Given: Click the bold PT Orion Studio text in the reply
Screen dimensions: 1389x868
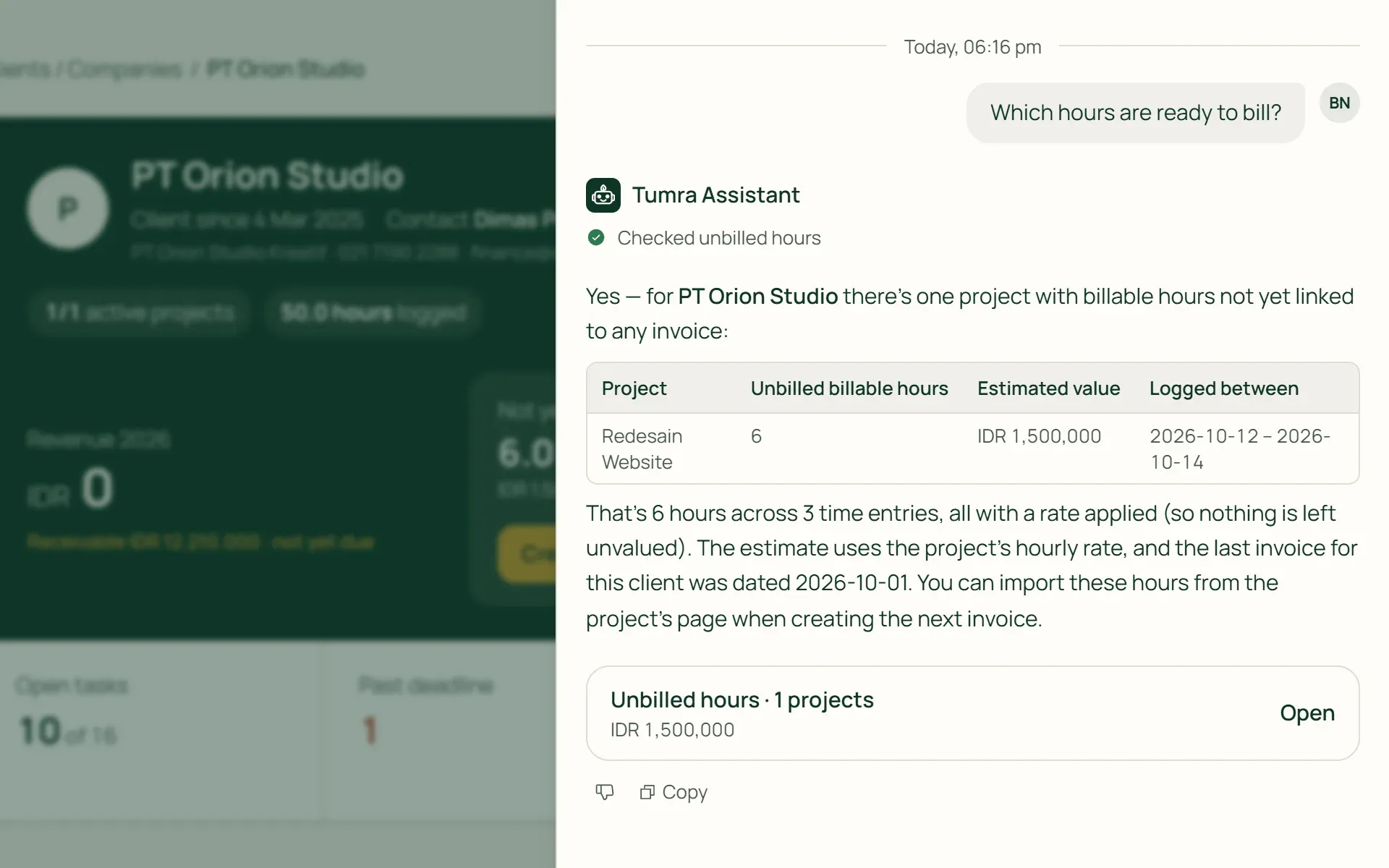Looking at the screenshot, I should 757,296.
